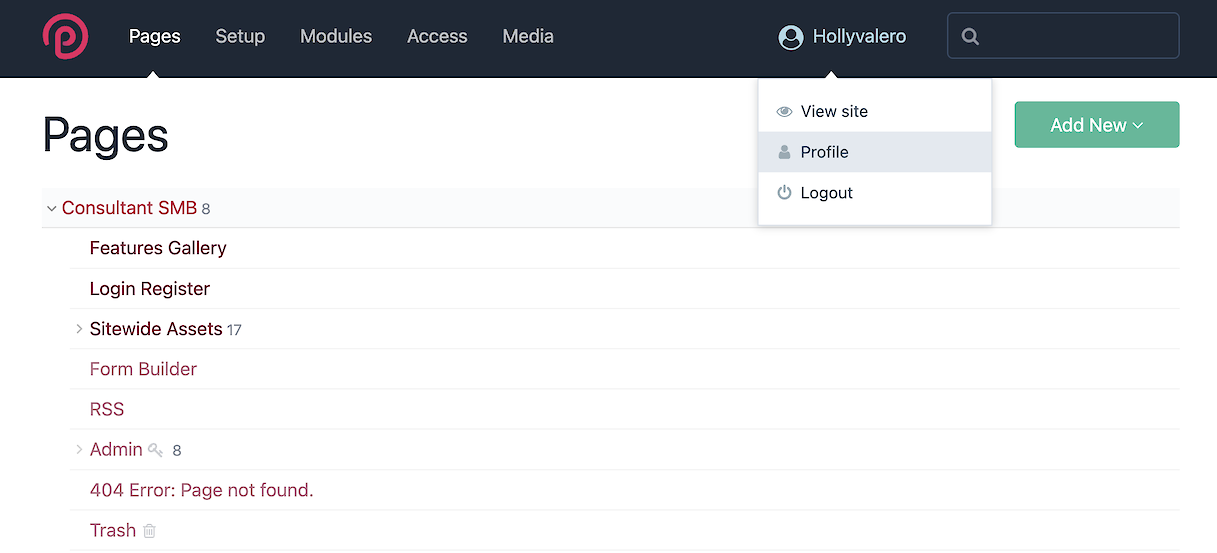Open the Media menu
This screenshot has height=553, width=1217.
[528, 37]
